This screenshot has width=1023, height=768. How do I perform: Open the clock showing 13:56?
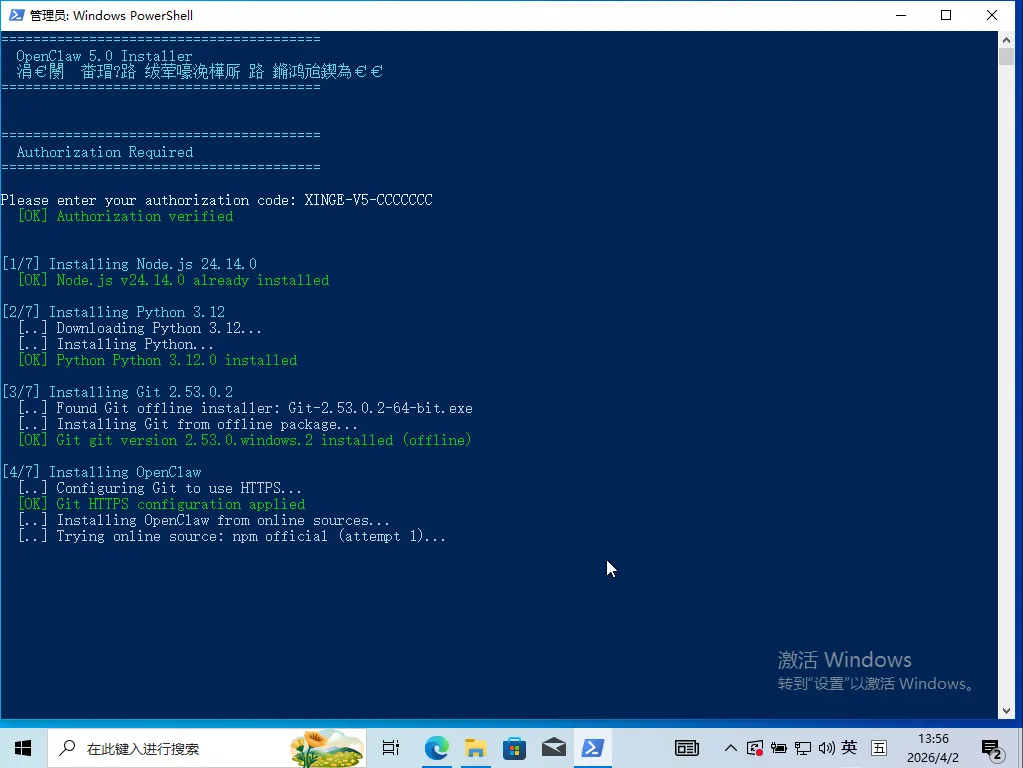pos(933,748)
